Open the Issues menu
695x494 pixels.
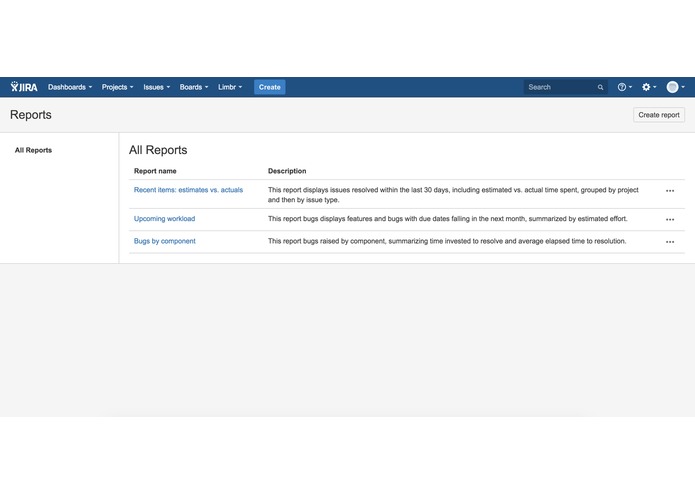[x=156, y=87]
